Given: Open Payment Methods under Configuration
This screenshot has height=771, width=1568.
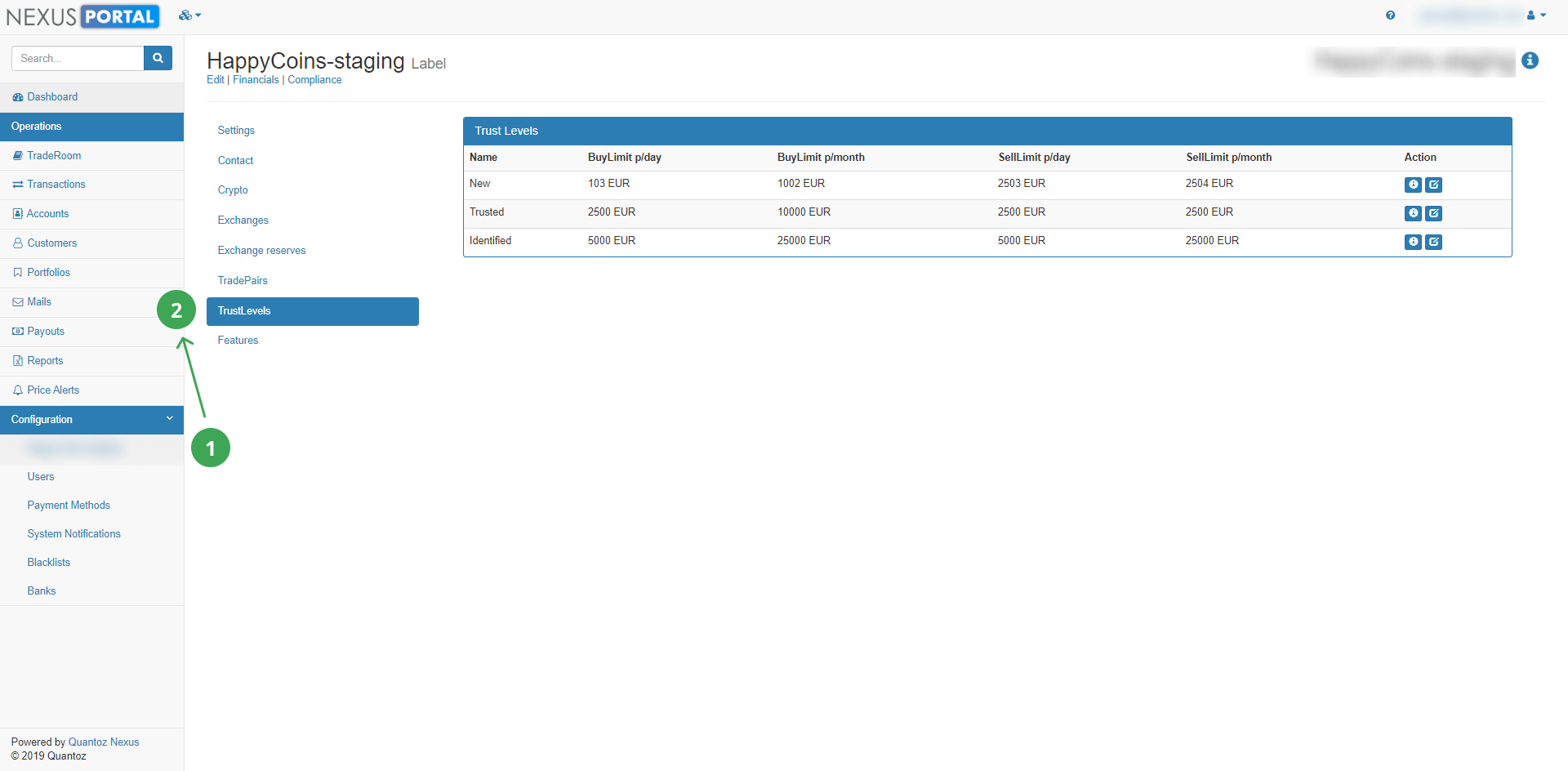Looking at the screenshot, I should coord(69,506).
